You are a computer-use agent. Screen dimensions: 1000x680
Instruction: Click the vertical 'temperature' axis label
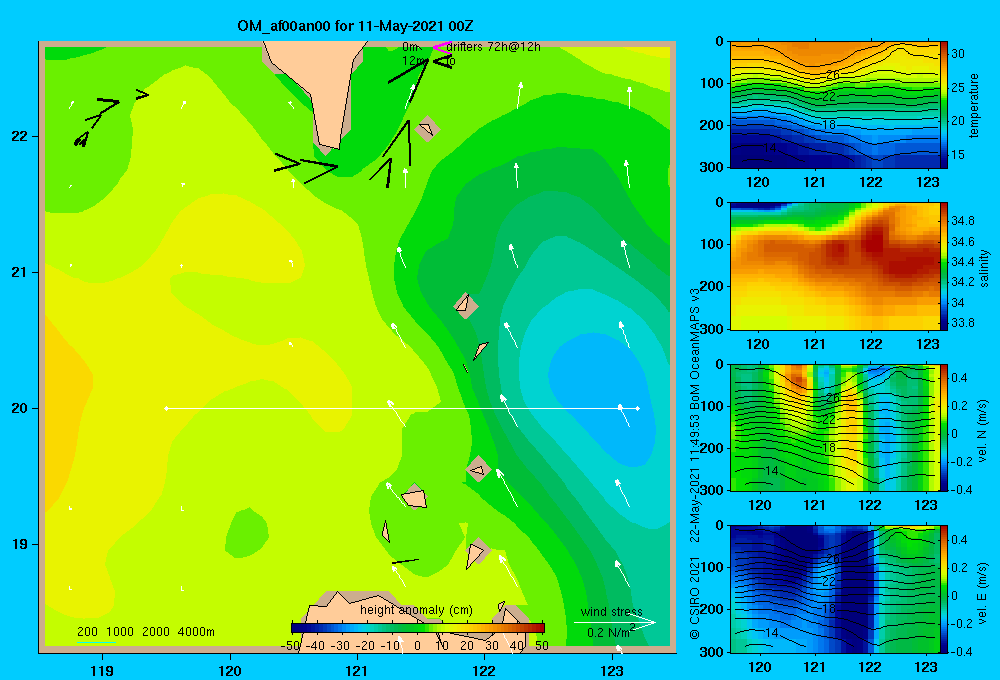(x=974, y=105)
